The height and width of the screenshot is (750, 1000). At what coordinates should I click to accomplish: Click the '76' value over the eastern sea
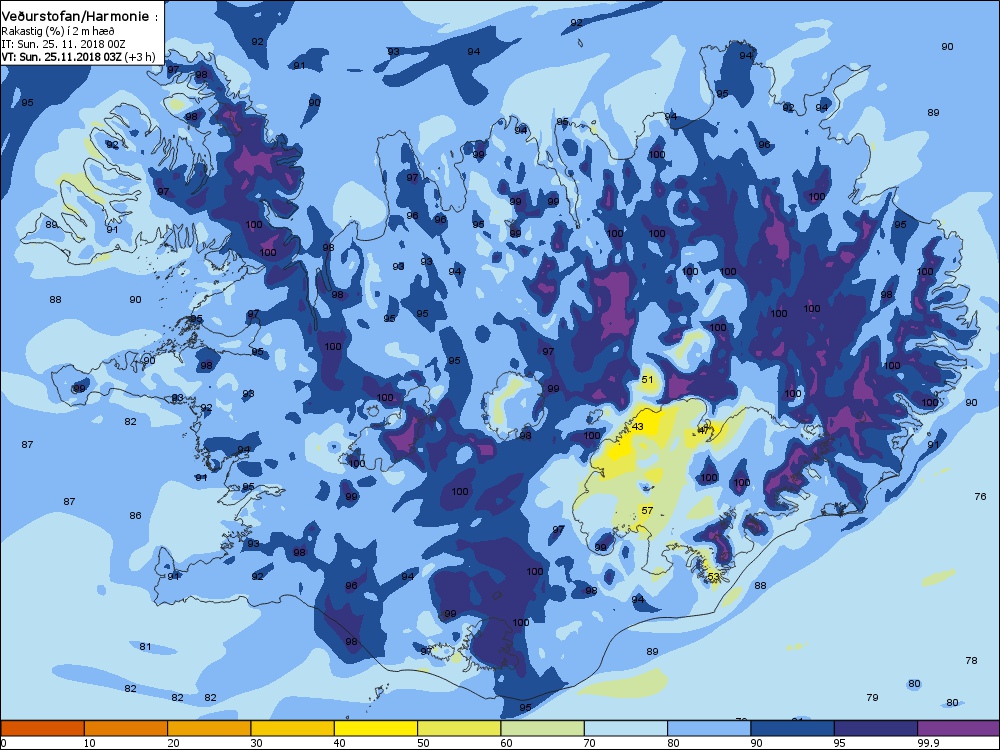(980, 496)
